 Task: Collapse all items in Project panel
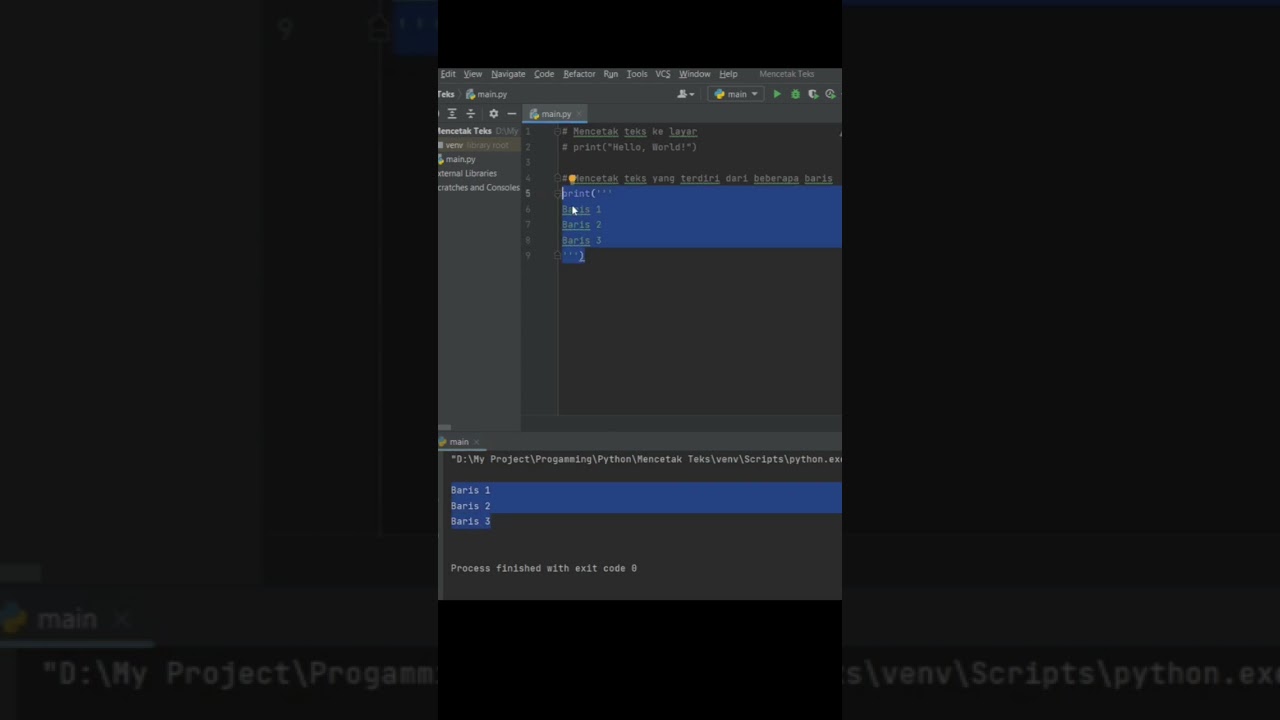point(471,114)
